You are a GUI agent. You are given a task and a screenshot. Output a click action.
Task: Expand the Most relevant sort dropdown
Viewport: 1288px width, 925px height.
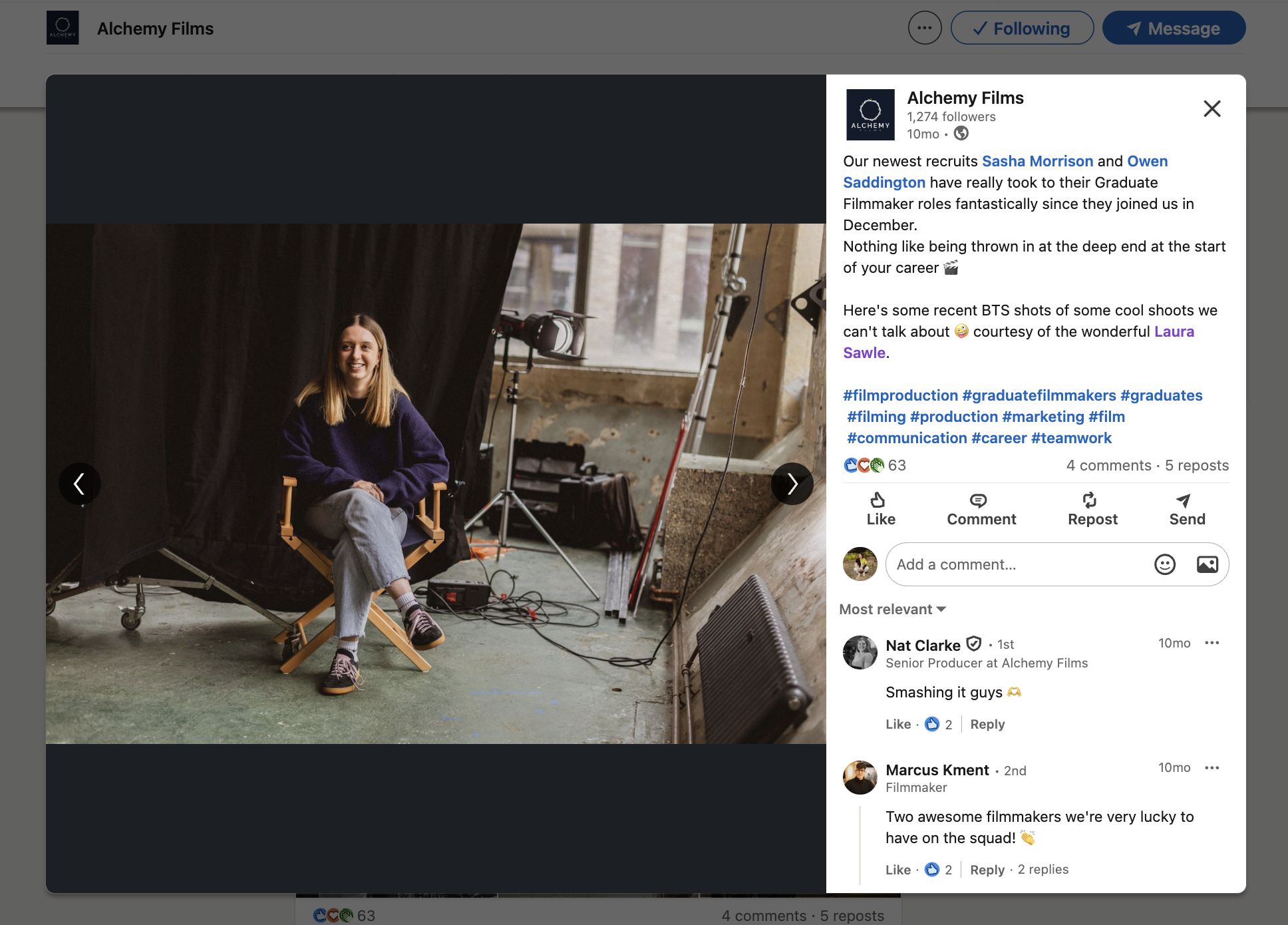point(892,610)
